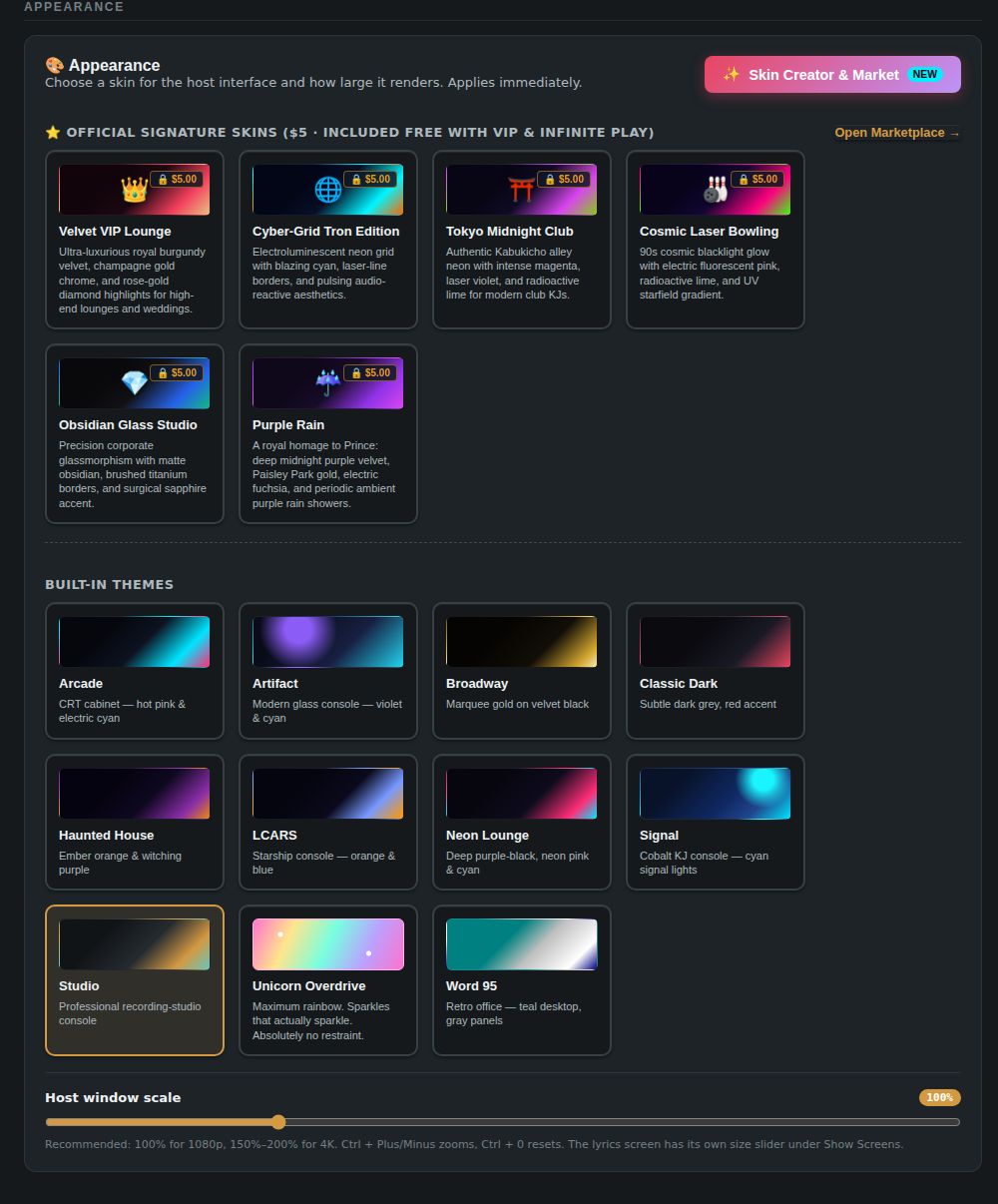998x1204 pixels.
Task: Select the Classic Dark theme
Action: click(x=716, y=671)
